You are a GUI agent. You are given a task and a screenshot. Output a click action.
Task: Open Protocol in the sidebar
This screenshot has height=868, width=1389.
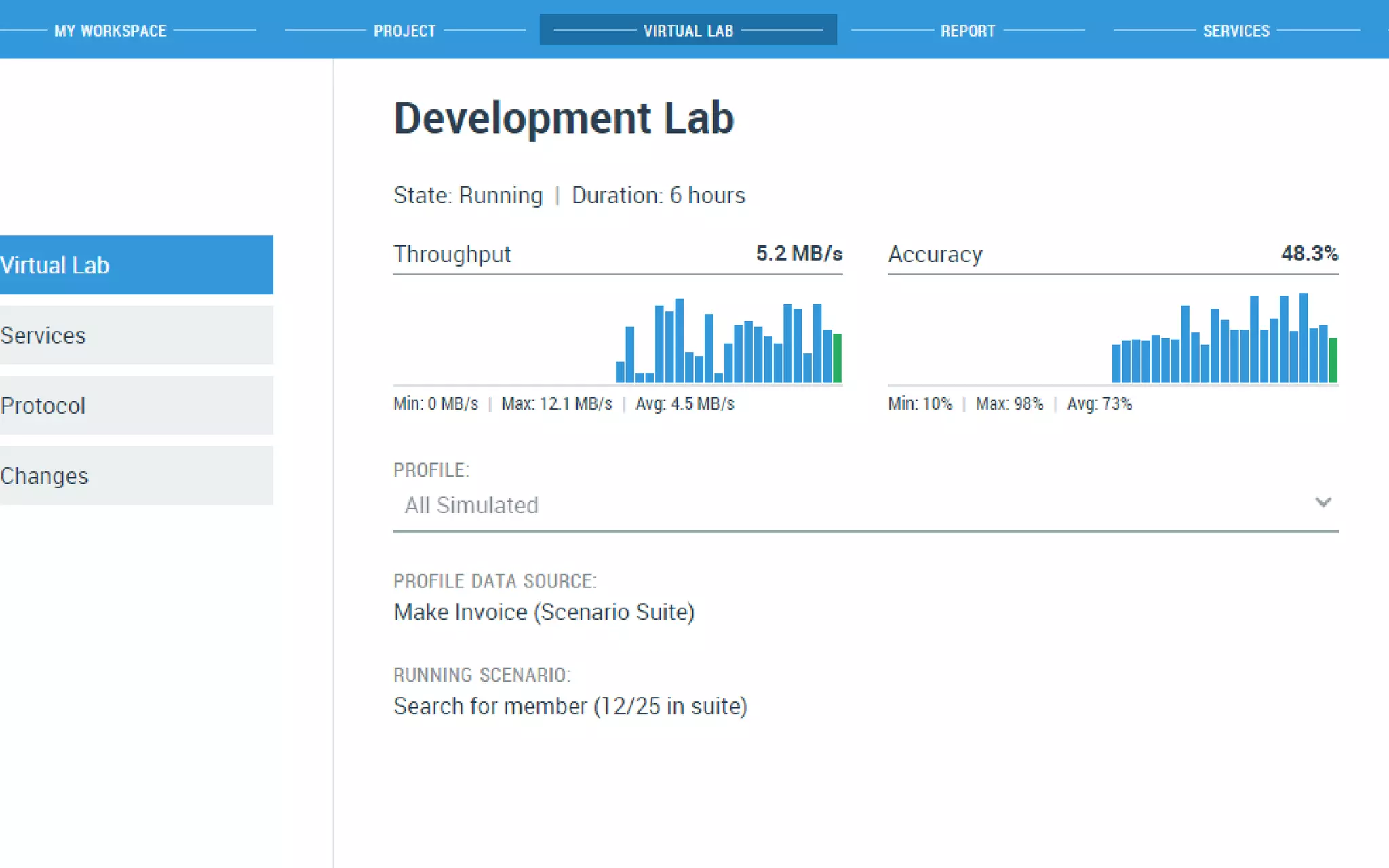136,406
